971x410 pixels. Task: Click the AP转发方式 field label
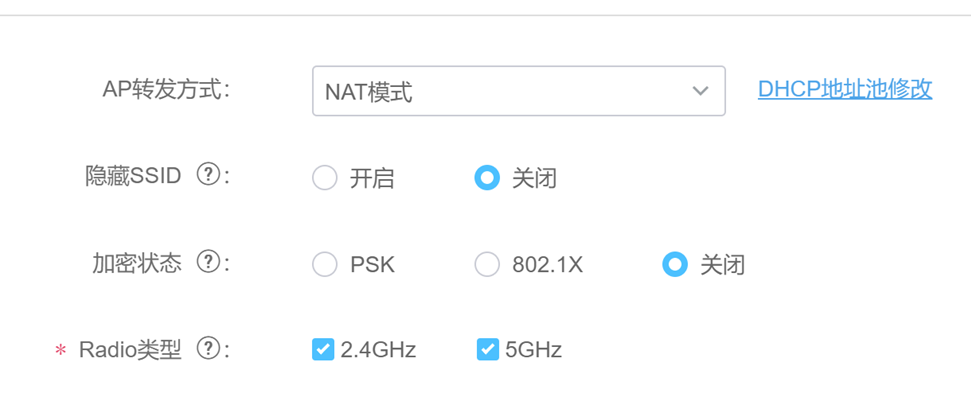click(165, 89)
